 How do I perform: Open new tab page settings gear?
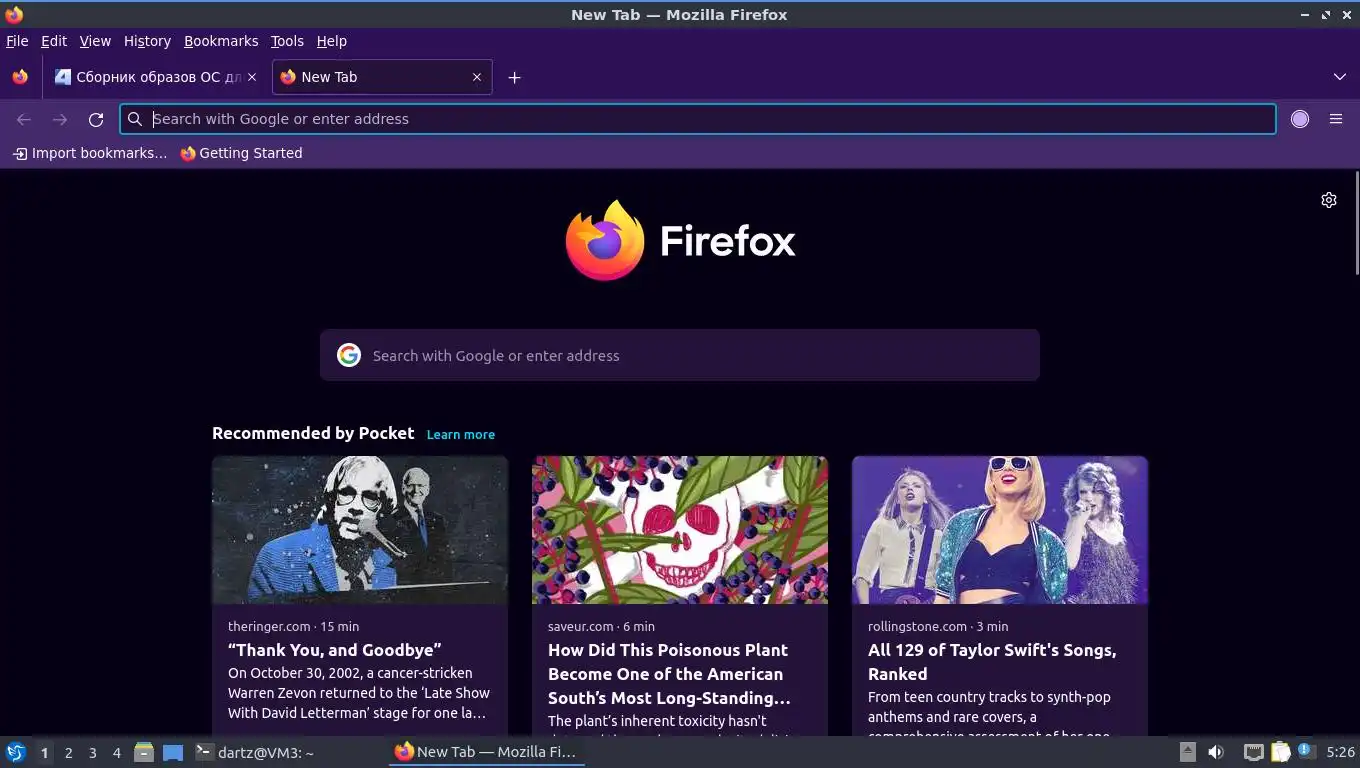1329,200
